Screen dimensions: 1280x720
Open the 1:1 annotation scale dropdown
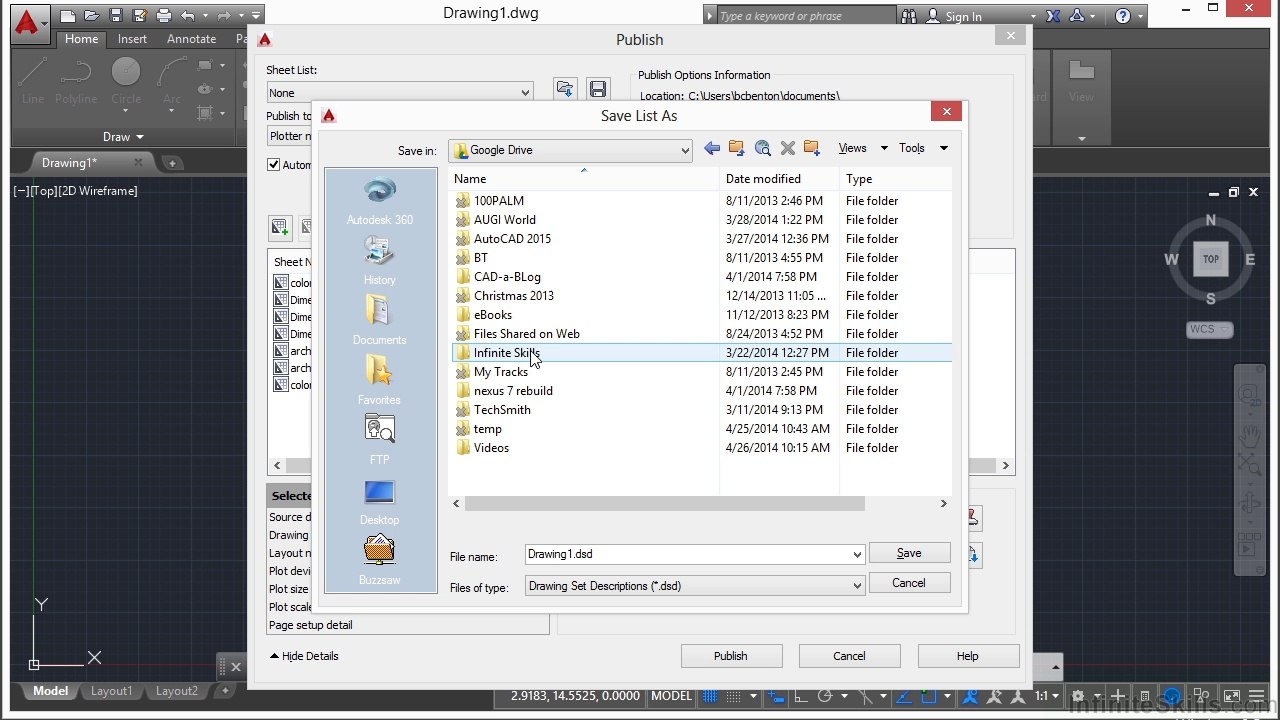(x=1047, y=696)
